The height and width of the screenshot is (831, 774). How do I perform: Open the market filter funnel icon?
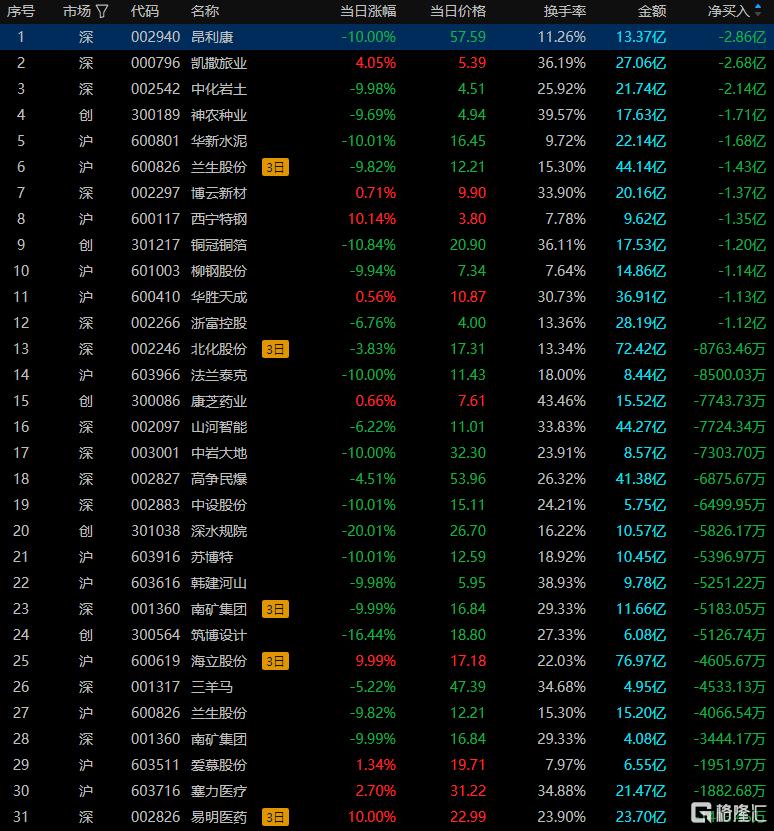pos(102,11)
